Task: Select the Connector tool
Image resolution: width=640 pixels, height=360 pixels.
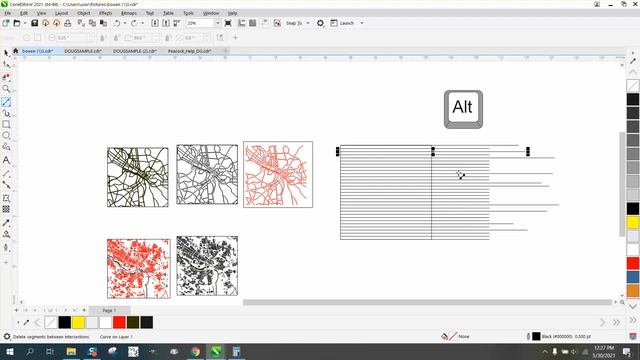Action: click(x=6, y=185)
